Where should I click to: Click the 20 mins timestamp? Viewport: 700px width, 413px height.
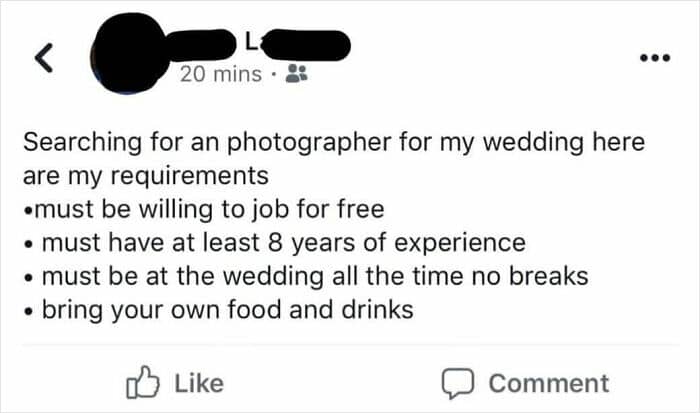tap(221, 74)
